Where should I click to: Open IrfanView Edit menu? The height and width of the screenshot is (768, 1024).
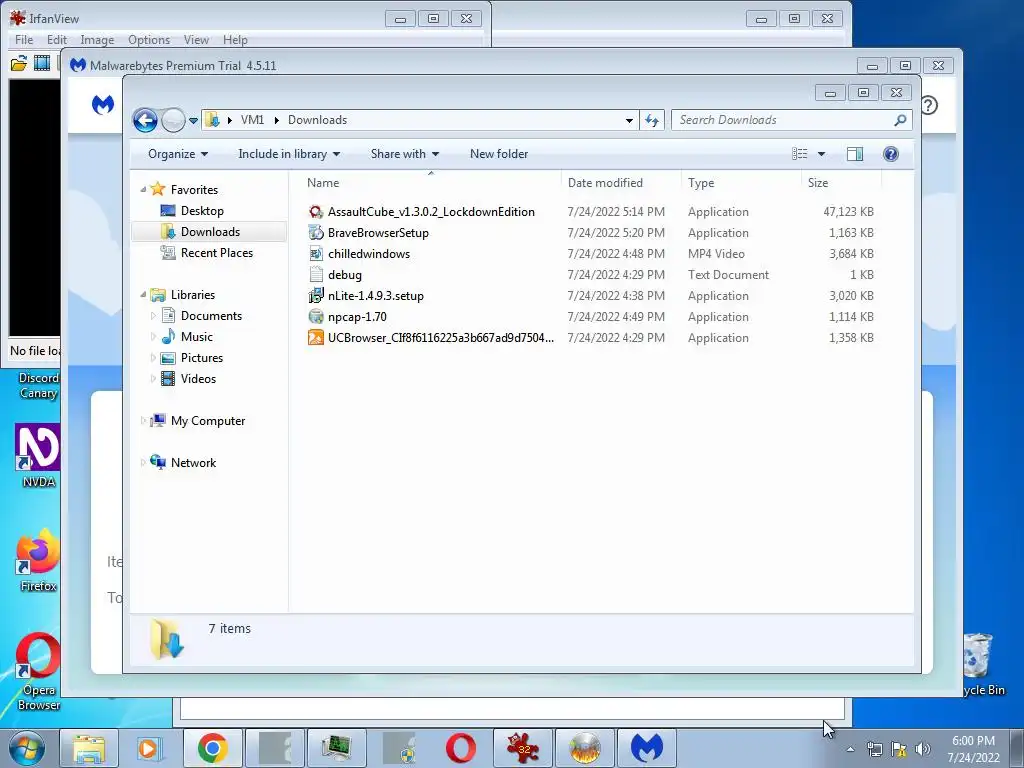(57, 40)
